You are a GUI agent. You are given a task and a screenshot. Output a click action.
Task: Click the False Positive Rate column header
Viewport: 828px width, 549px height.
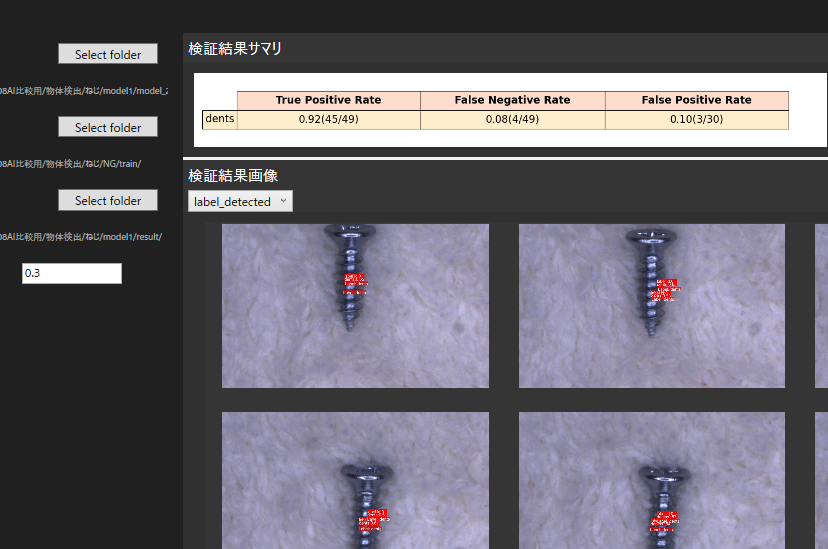click(696, 100)
